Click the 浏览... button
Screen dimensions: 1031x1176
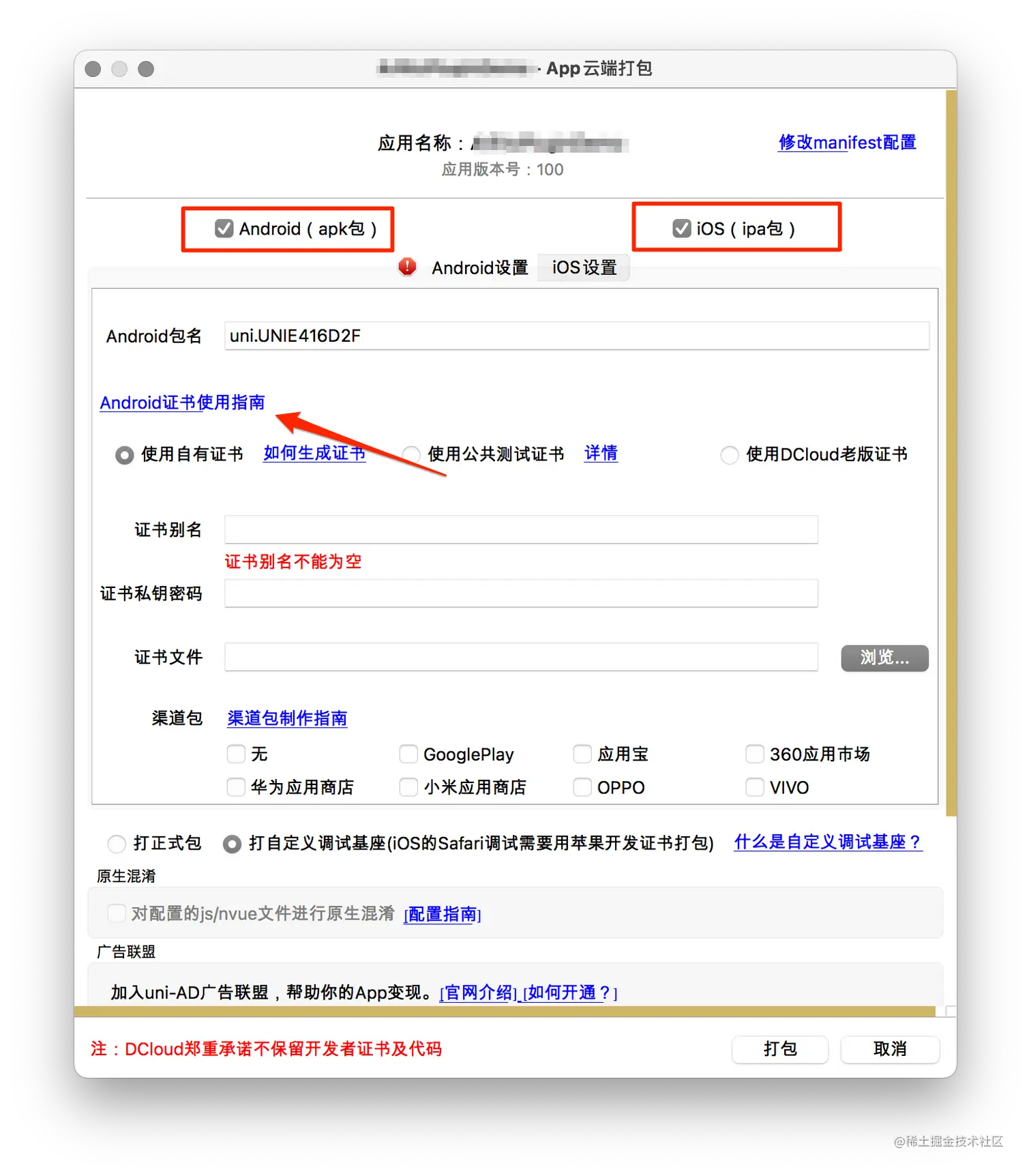(x=884, y=658)
